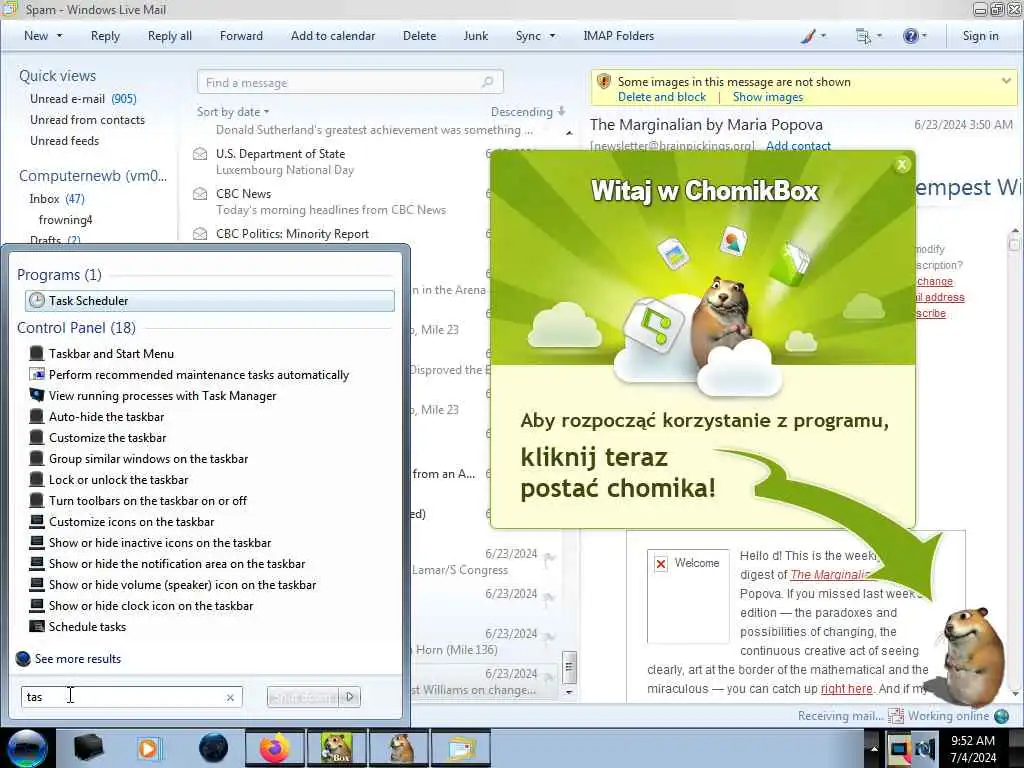
Task: Mark message as Junk
Action: (475, 36)
